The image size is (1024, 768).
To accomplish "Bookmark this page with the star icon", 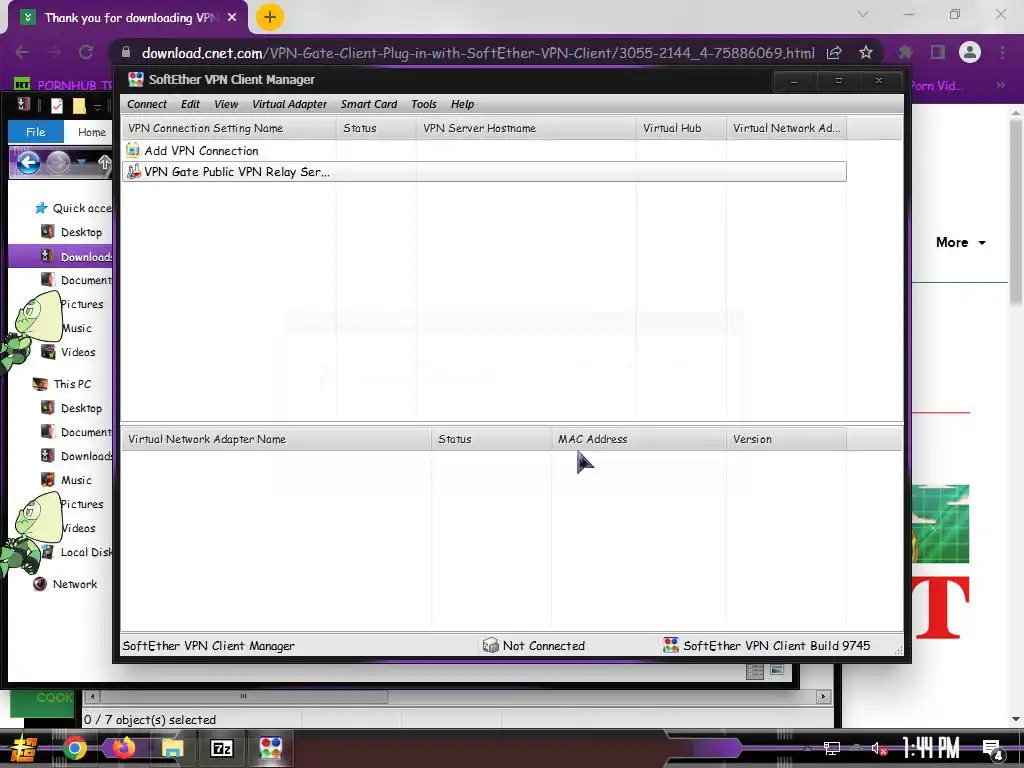I will tap(866, 52).
